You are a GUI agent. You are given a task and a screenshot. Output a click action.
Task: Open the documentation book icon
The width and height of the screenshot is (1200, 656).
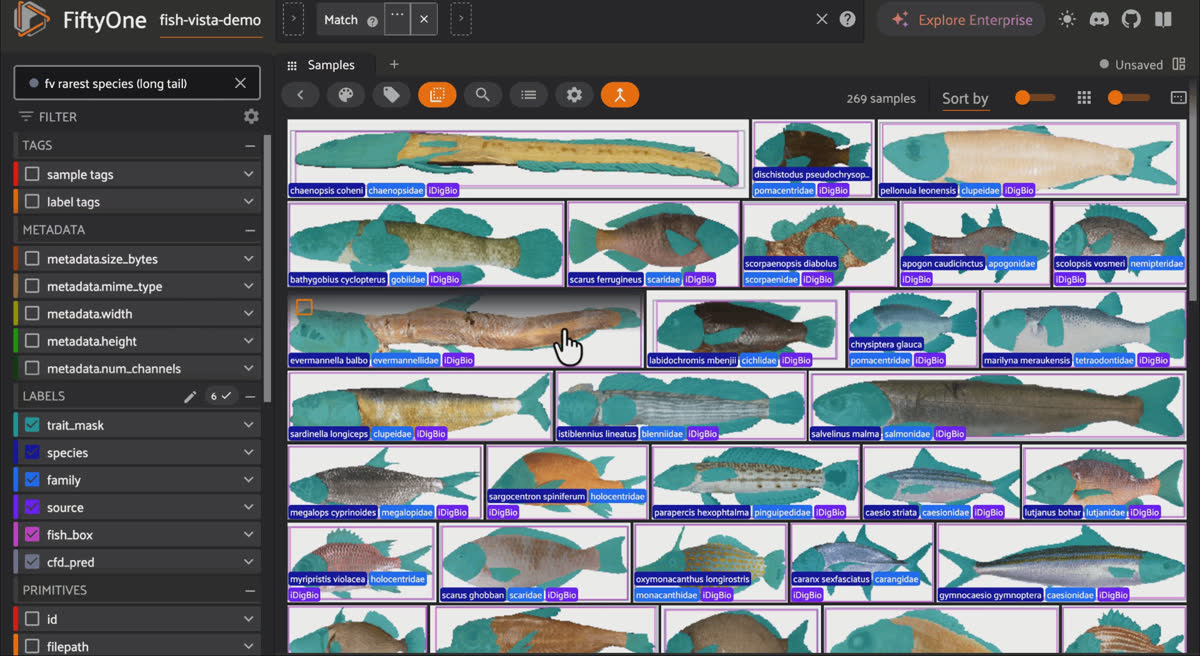click(x=1163, y=19)
